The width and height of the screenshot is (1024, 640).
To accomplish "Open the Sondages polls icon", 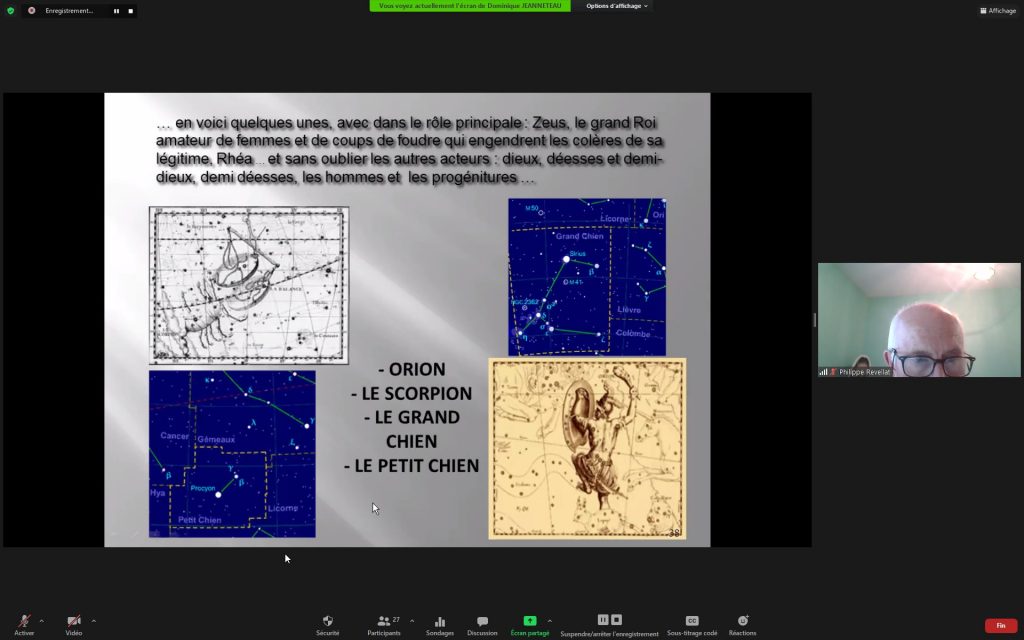I will tap(440, 625).
